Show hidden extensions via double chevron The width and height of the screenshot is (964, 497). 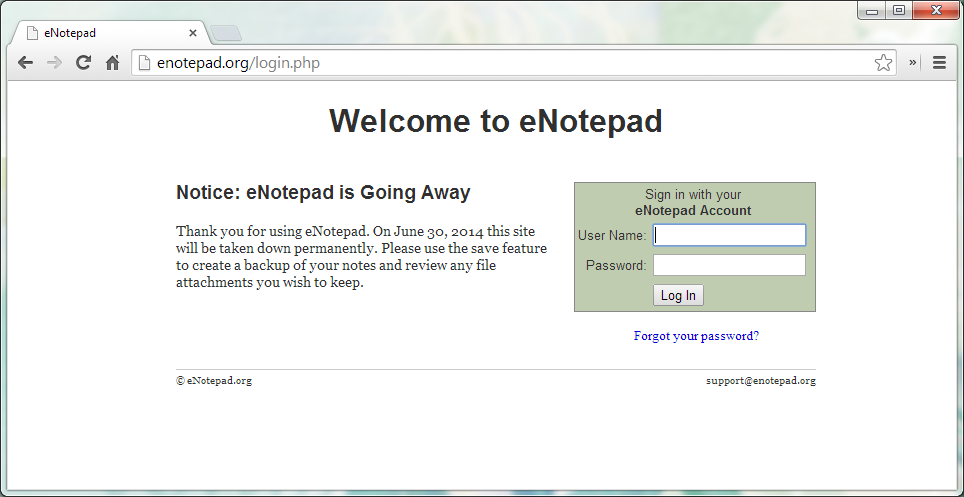click(912, 63)
